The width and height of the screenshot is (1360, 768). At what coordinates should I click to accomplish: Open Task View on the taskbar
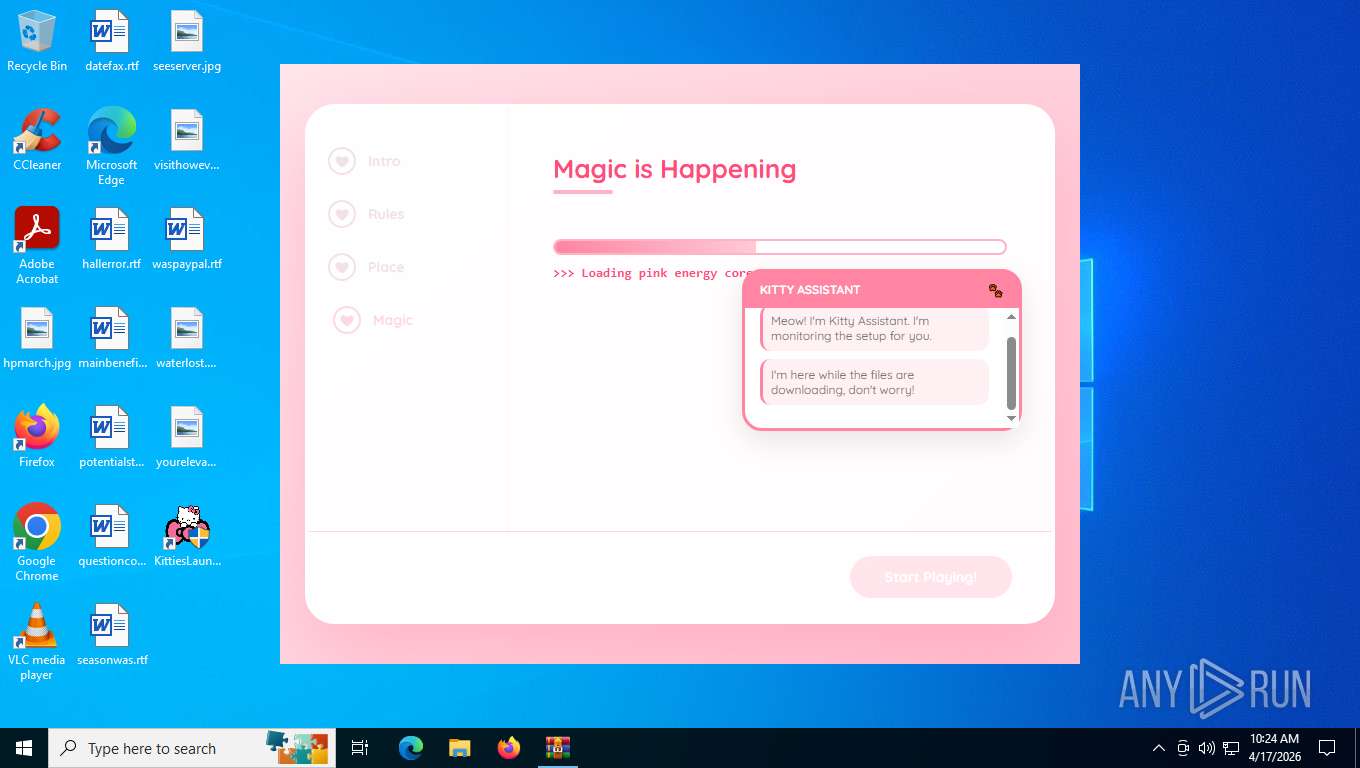[360, 748]
